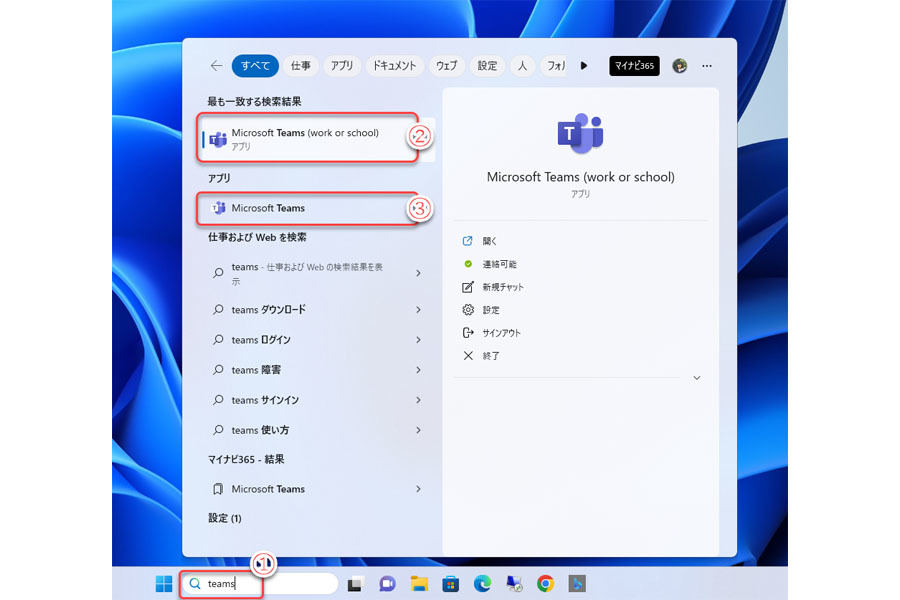Open the three-dot more options menu

coord(707,66)
